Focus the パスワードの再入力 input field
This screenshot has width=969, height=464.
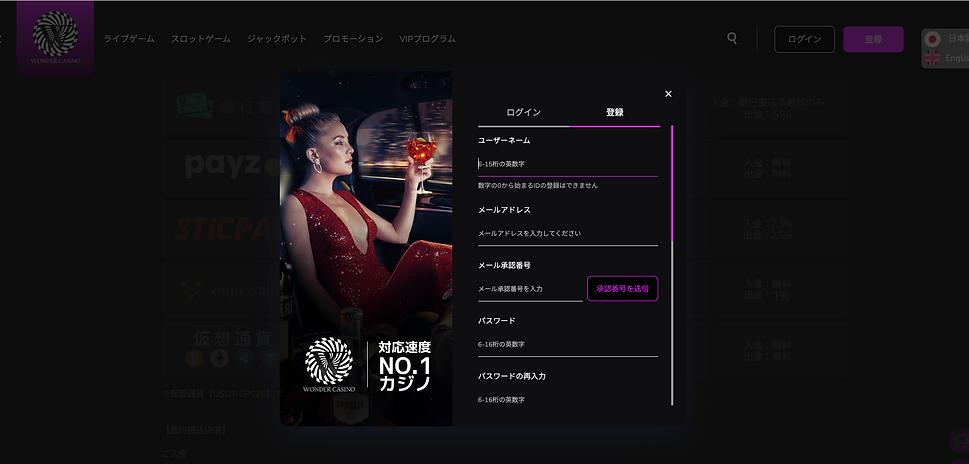[568, 400]
